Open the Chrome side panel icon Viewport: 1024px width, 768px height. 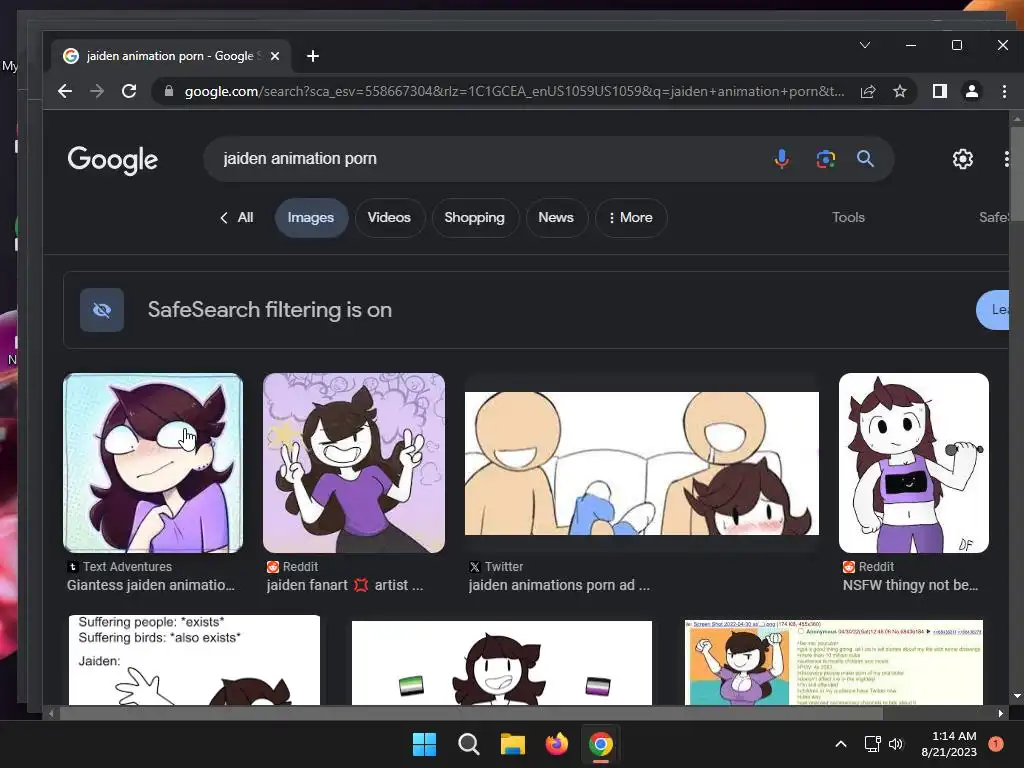coord(940,91)
